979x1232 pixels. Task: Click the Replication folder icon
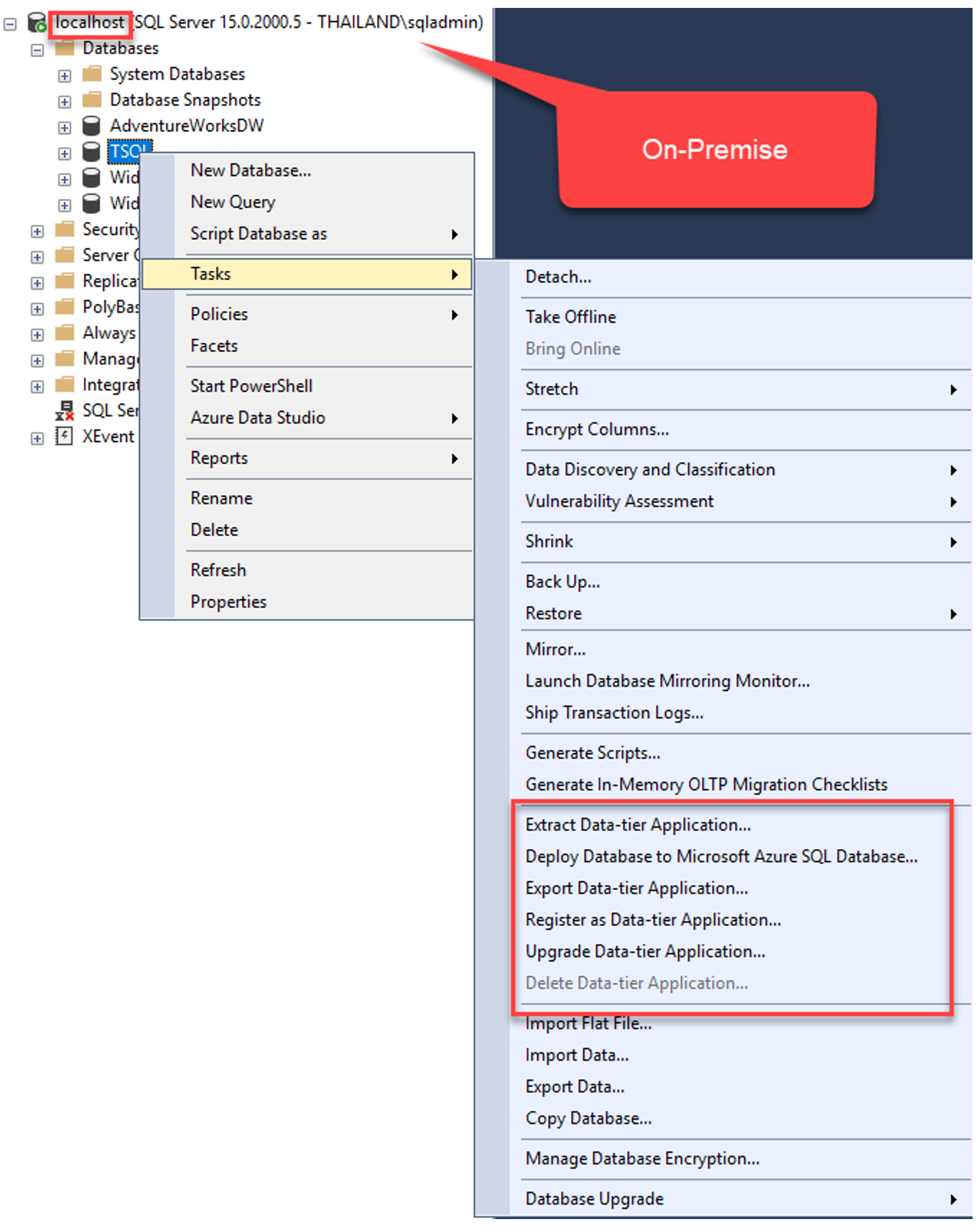click(x=65, y=281)
